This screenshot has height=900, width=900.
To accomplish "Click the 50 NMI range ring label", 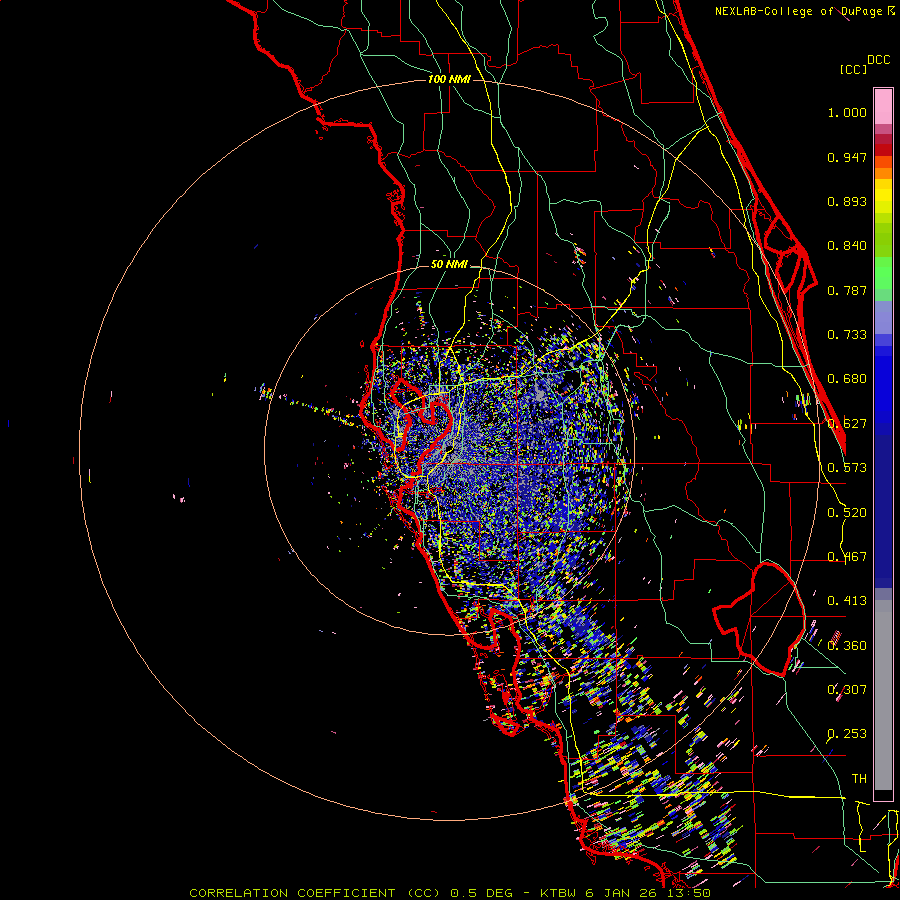I will [x=449, y=265].
